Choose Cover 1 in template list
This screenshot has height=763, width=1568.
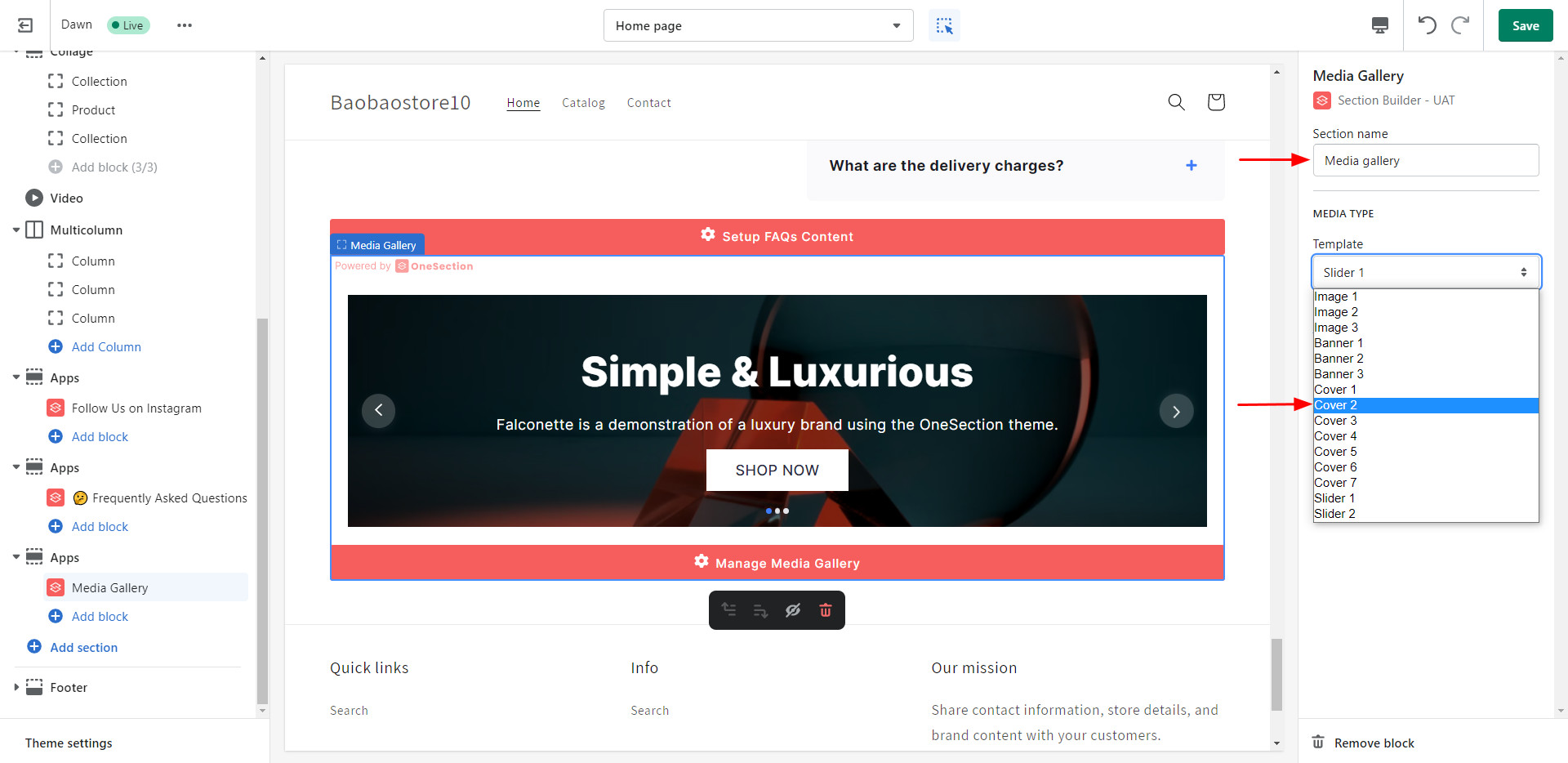coord(1426,390)
